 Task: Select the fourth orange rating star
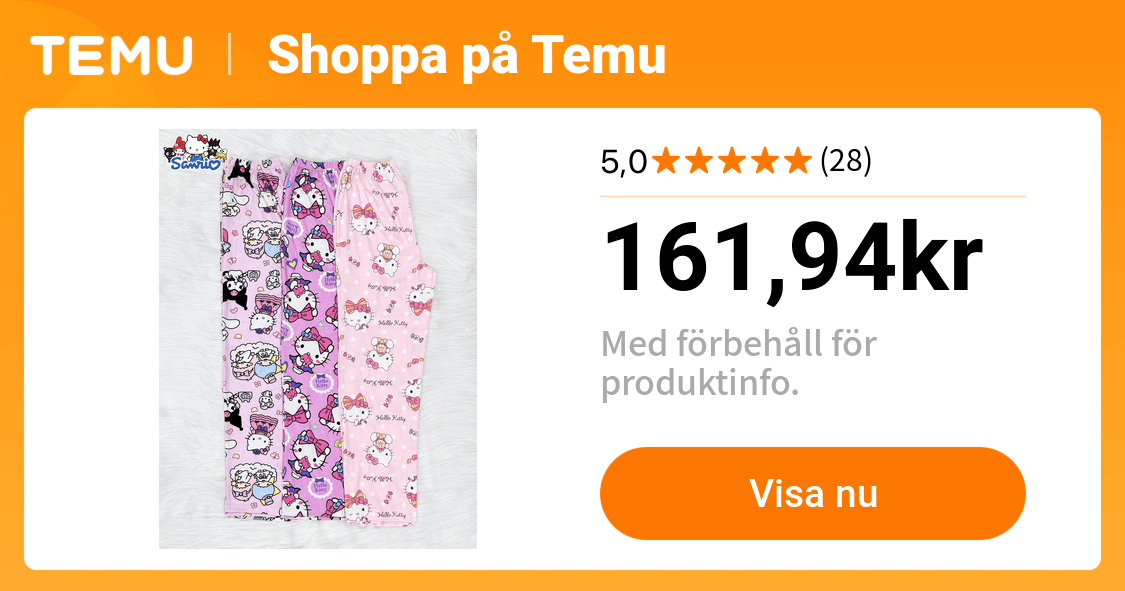[x=766, y=160]
